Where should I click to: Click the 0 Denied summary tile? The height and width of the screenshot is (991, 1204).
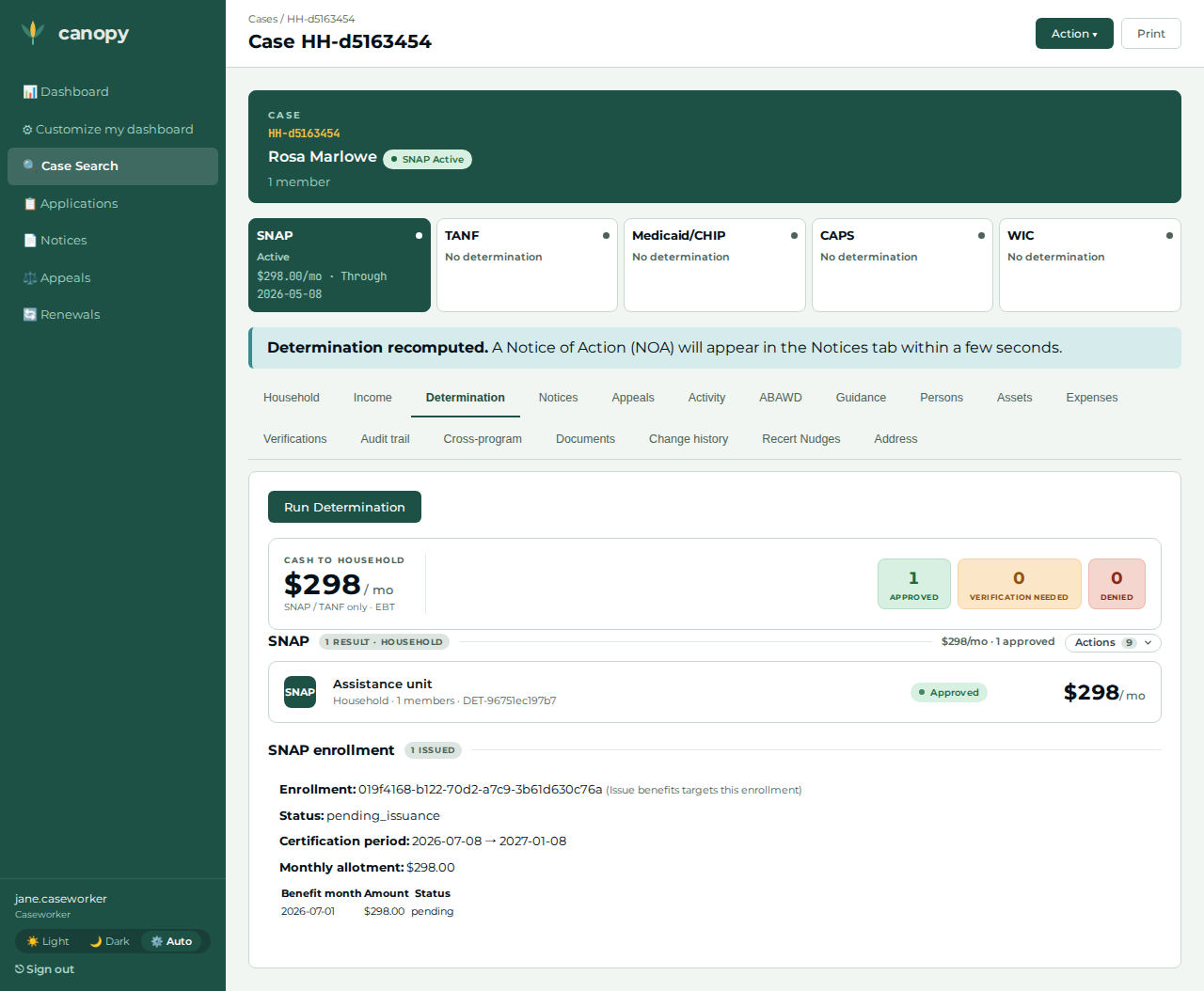click(x=1117, y=584)
